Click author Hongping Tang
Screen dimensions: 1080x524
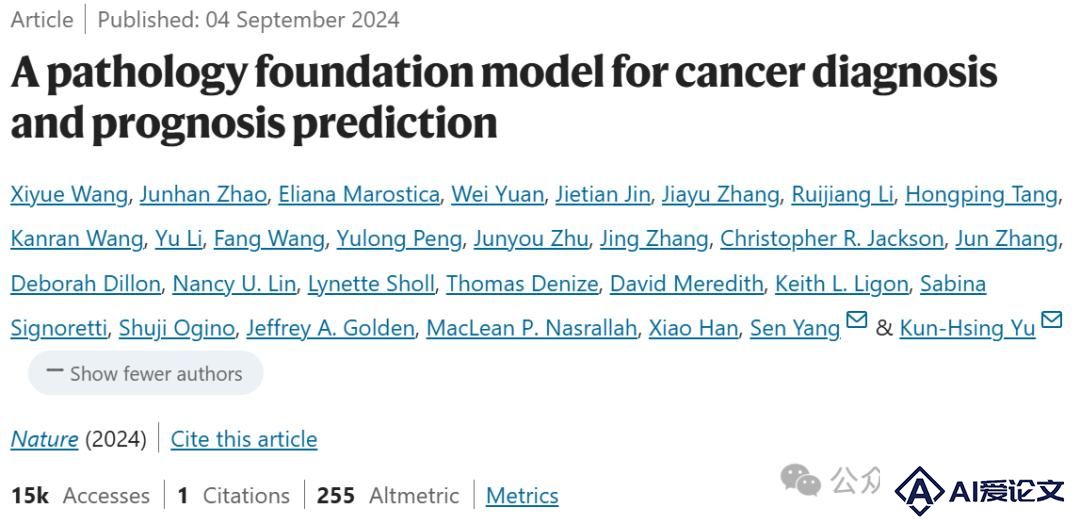tap(982, 196)
